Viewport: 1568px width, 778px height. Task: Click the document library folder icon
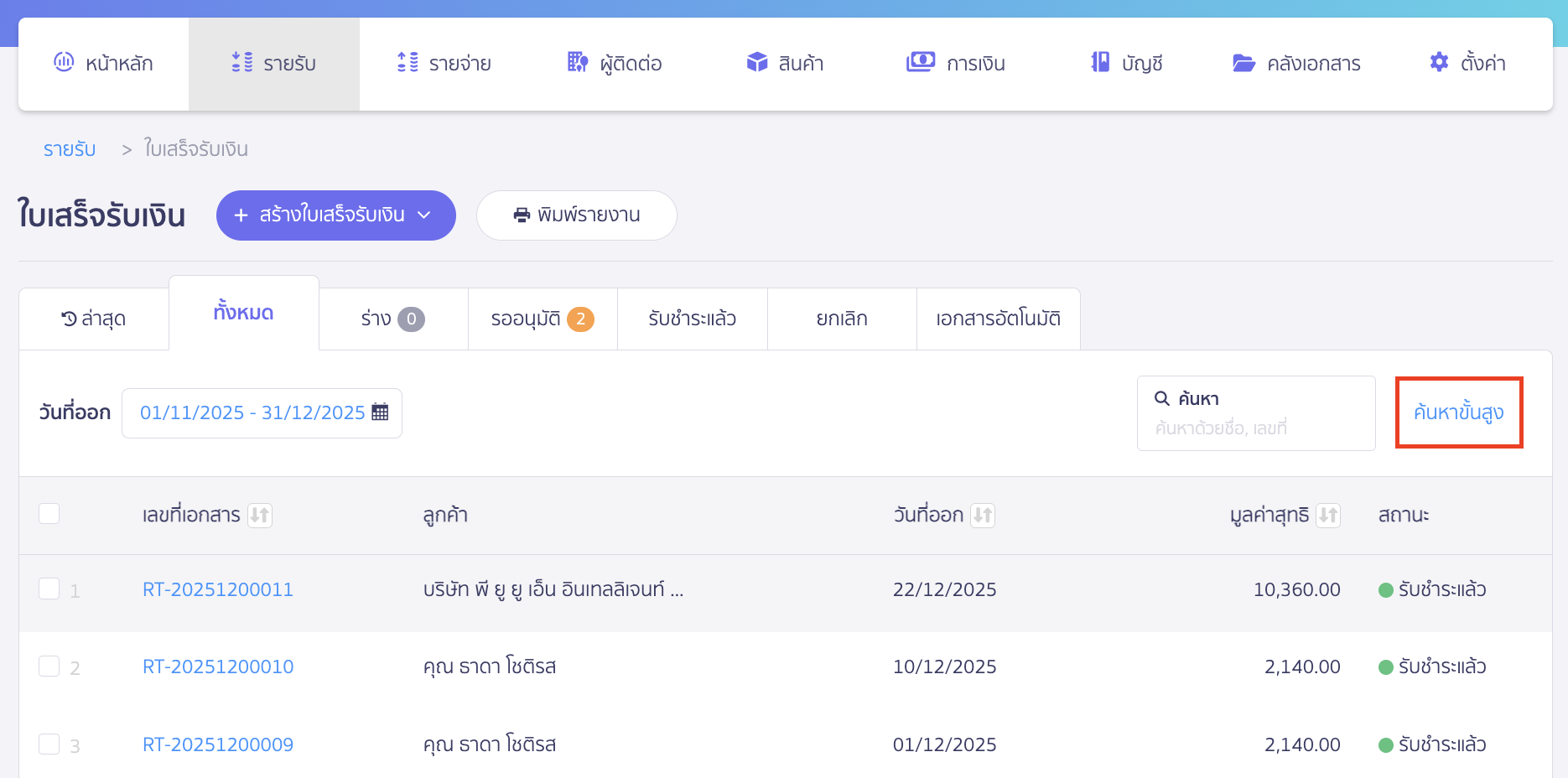(x=1243, y=63)
